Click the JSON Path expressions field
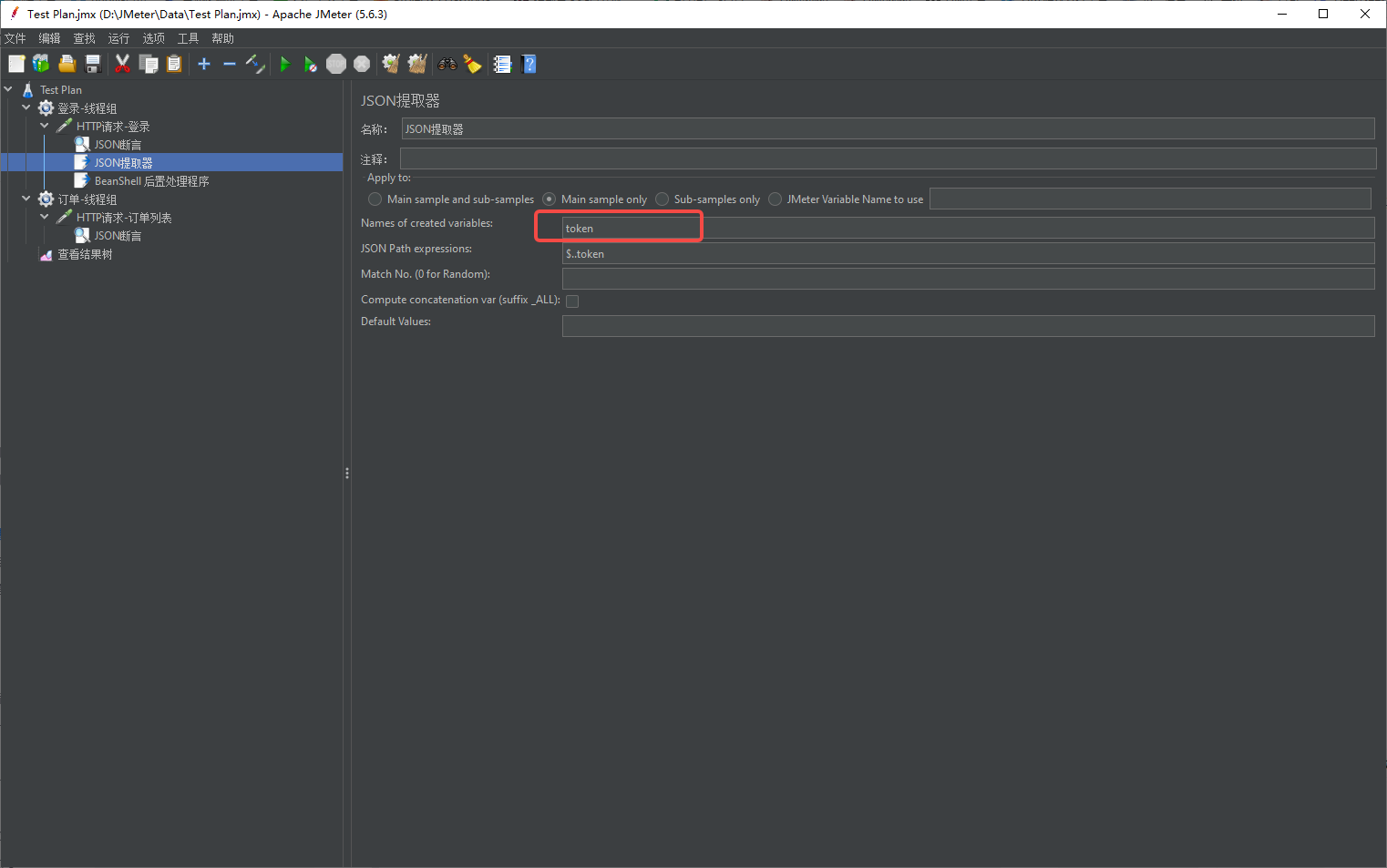1387x868 pixels. [x=968, y=253]
